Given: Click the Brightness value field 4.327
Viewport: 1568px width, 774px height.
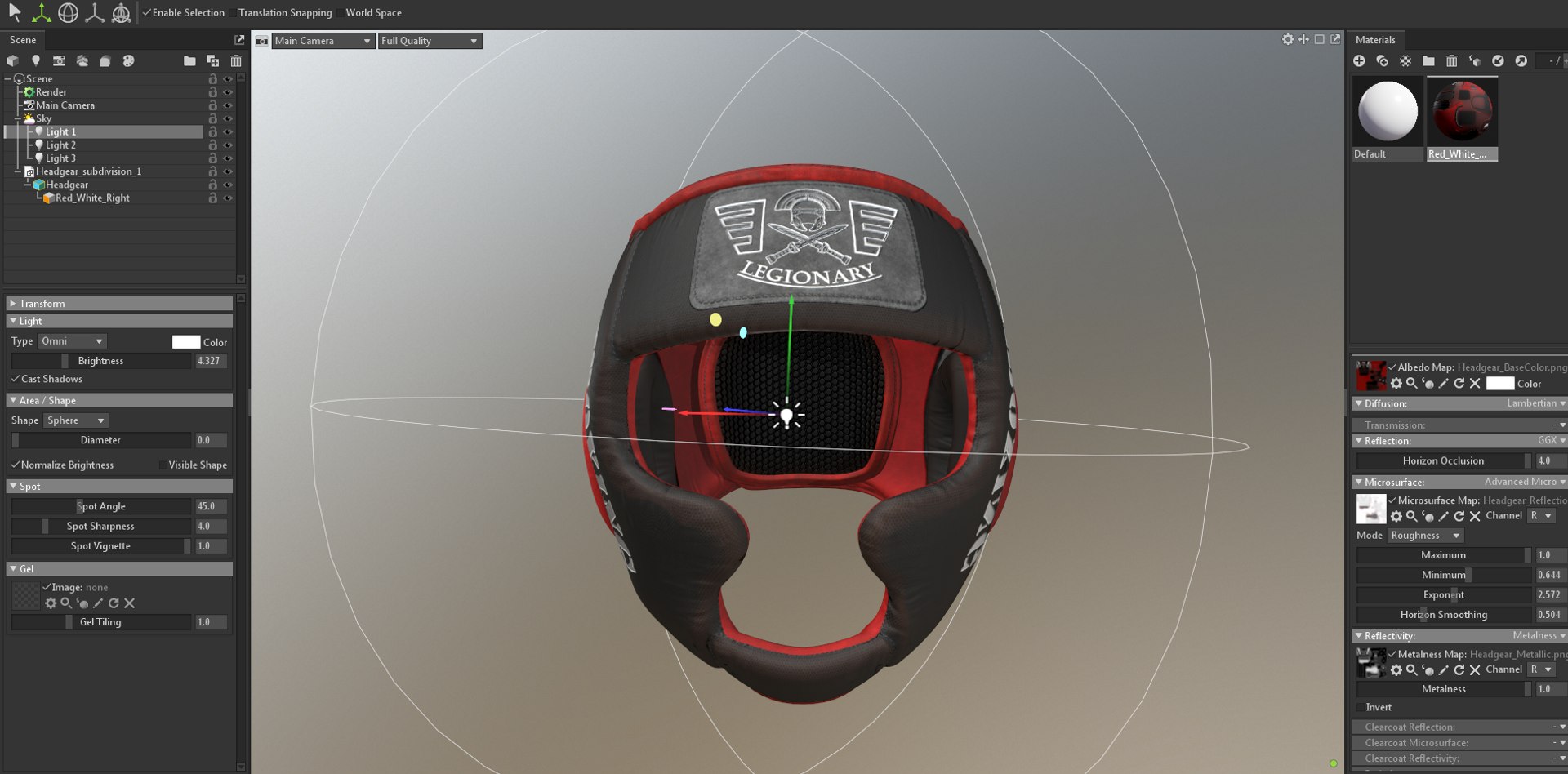Looking at the screenshot, I should (x=211, y=361).
